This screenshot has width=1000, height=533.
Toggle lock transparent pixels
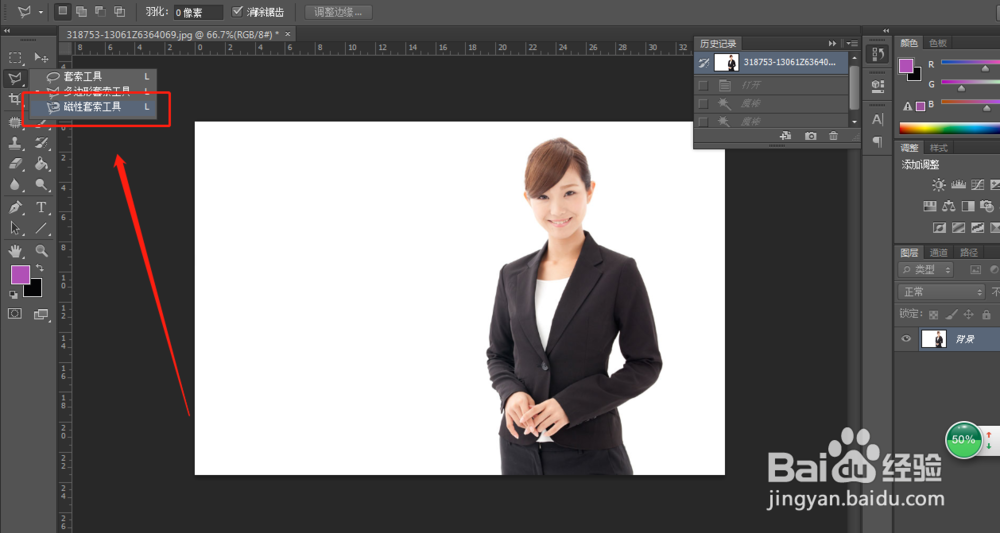click(x=934, y=314)
